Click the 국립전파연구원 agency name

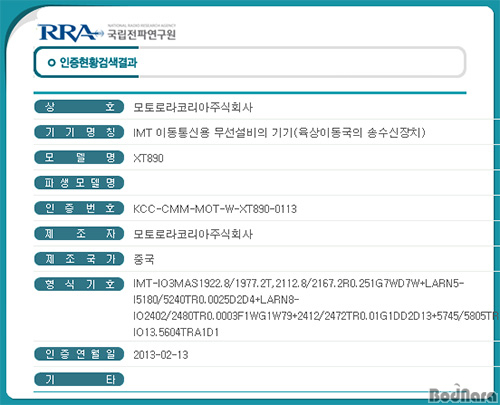point(141,34)
